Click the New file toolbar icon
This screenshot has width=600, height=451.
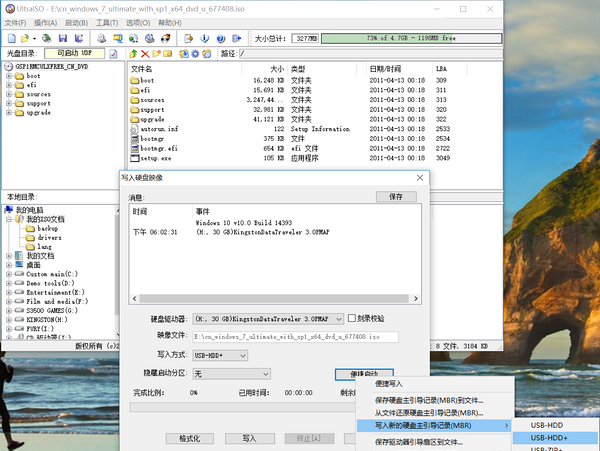click(x=12, y=38)
